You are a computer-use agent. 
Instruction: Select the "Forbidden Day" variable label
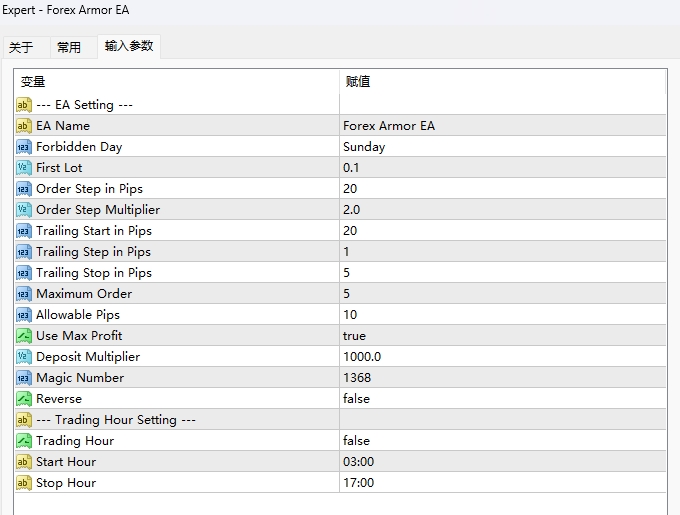[x=79, y=147]
